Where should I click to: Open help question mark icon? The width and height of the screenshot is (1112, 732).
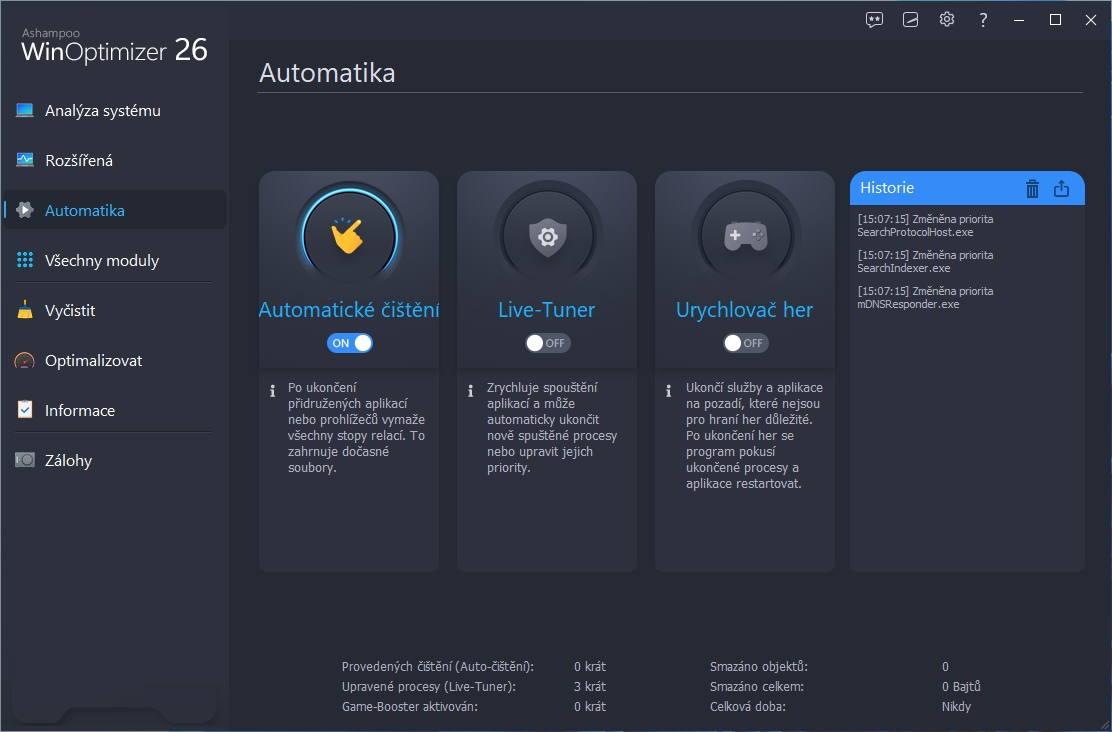[x=983, y=20]
